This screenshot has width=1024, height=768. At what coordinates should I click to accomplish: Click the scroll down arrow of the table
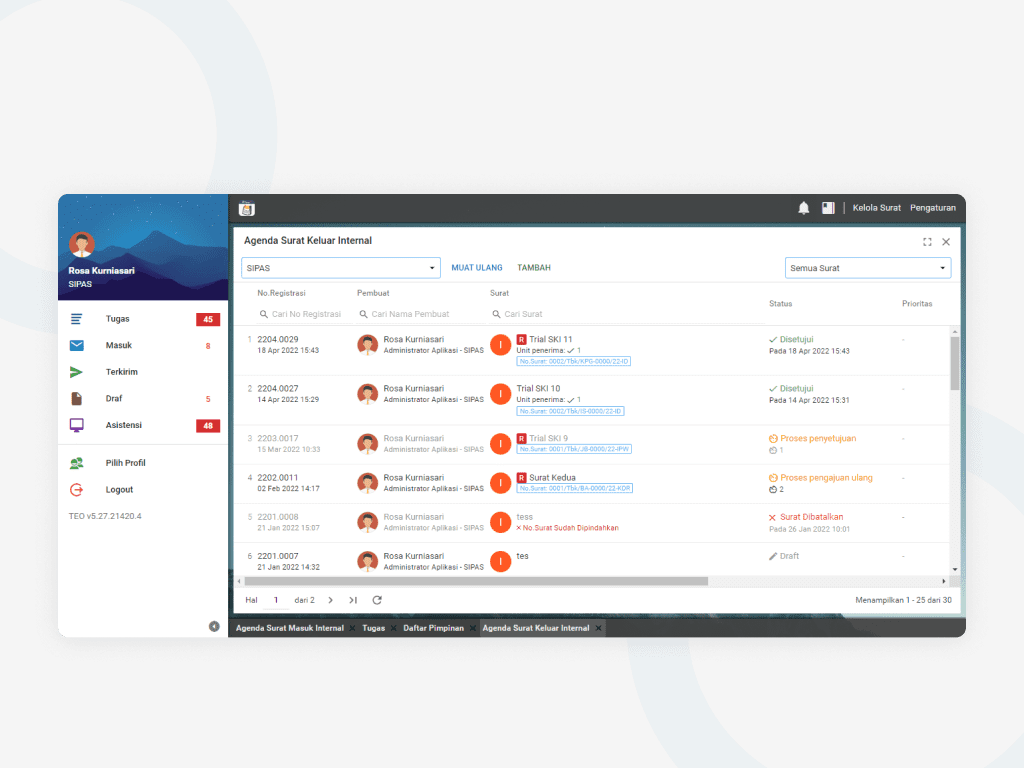955,569
